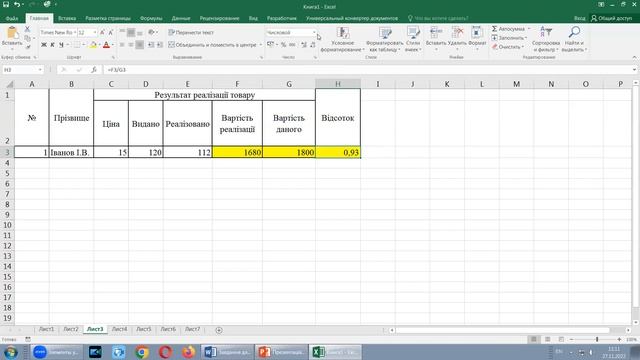Click the fill color bucket icon
640x360 pixels.
[93, 45]
